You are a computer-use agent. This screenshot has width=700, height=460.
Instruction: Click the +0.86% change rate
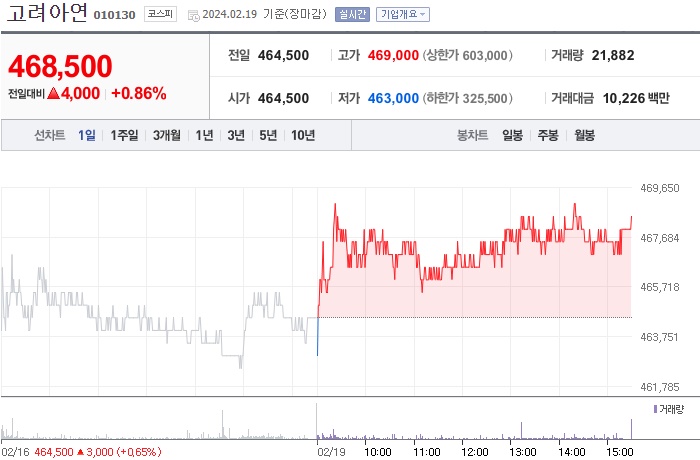coord(139,93)
